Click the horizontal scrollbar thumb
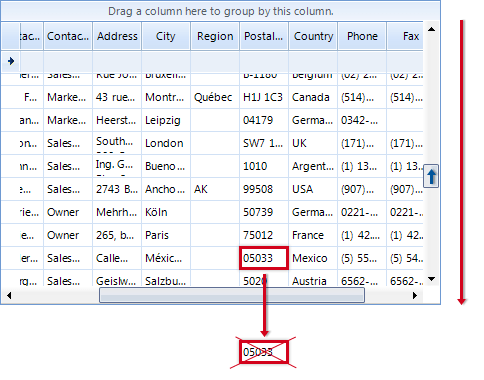The image size is (484, 380). (x=232, y=295)
